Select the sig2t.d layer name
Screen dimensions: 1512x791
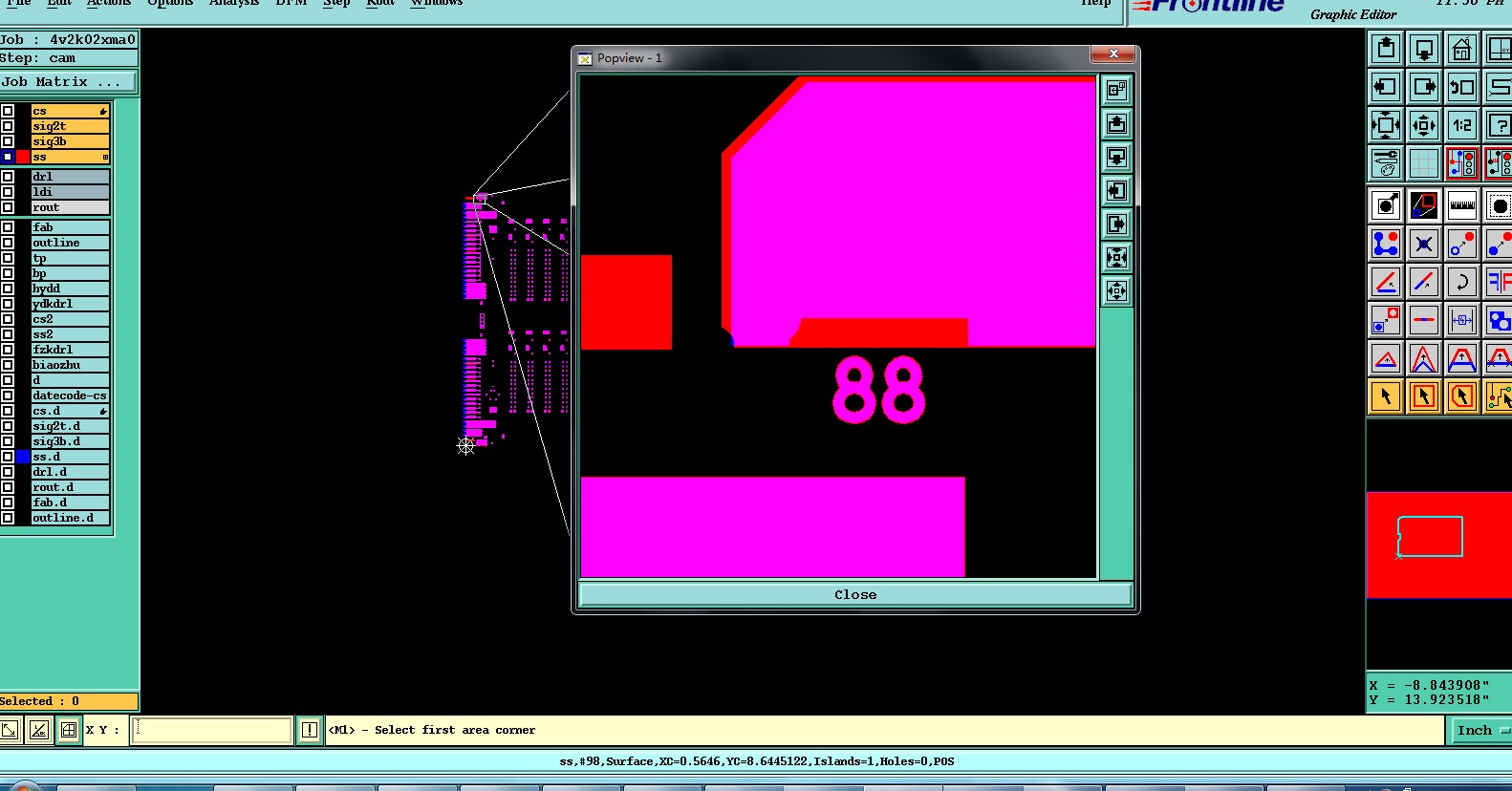point(70,426)
